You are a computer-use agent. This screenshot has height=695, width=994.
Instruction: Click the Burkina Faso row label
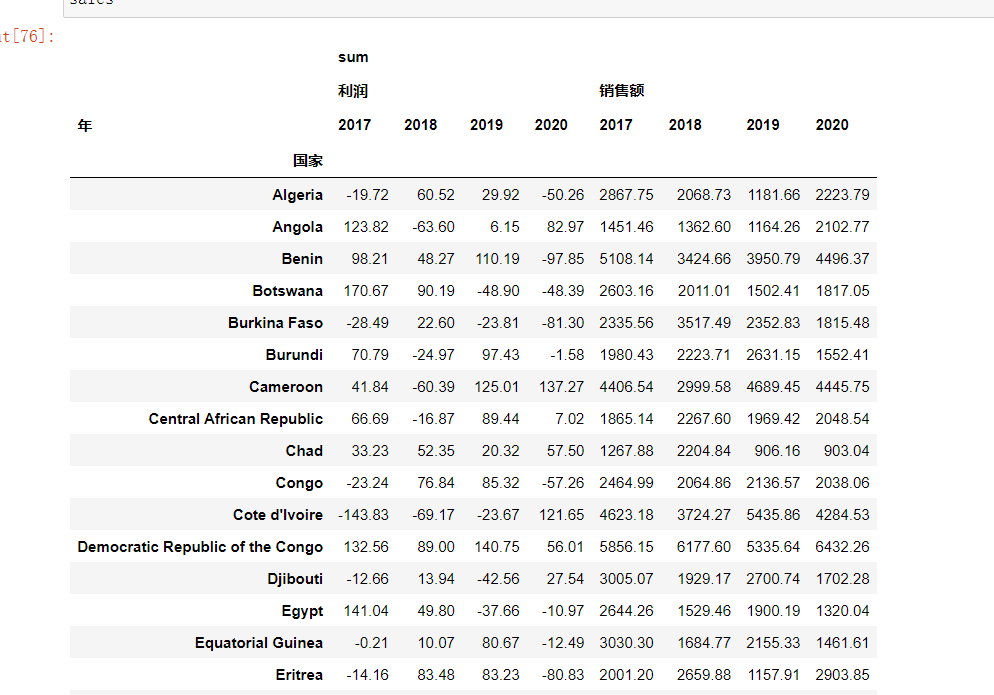pos(275,323)
